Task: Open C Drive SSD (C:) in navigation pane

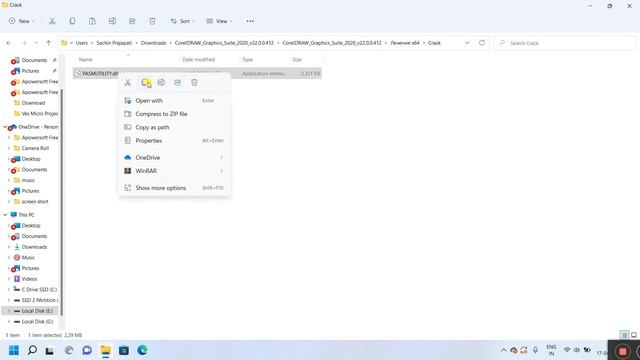Action: point(39,289)
